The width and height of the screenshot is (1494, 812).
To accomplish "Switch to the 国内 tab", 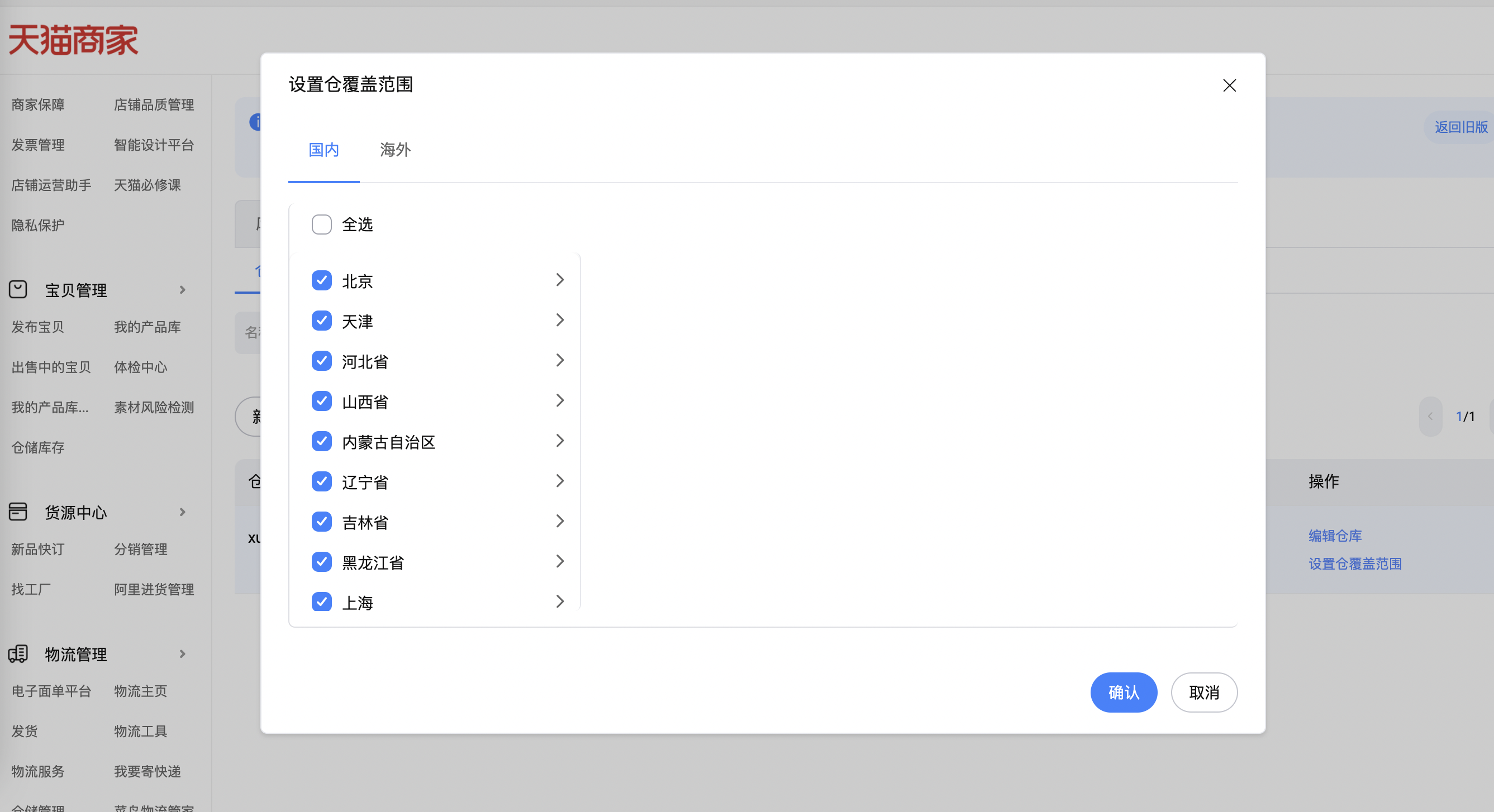I will tap(323, 150).
